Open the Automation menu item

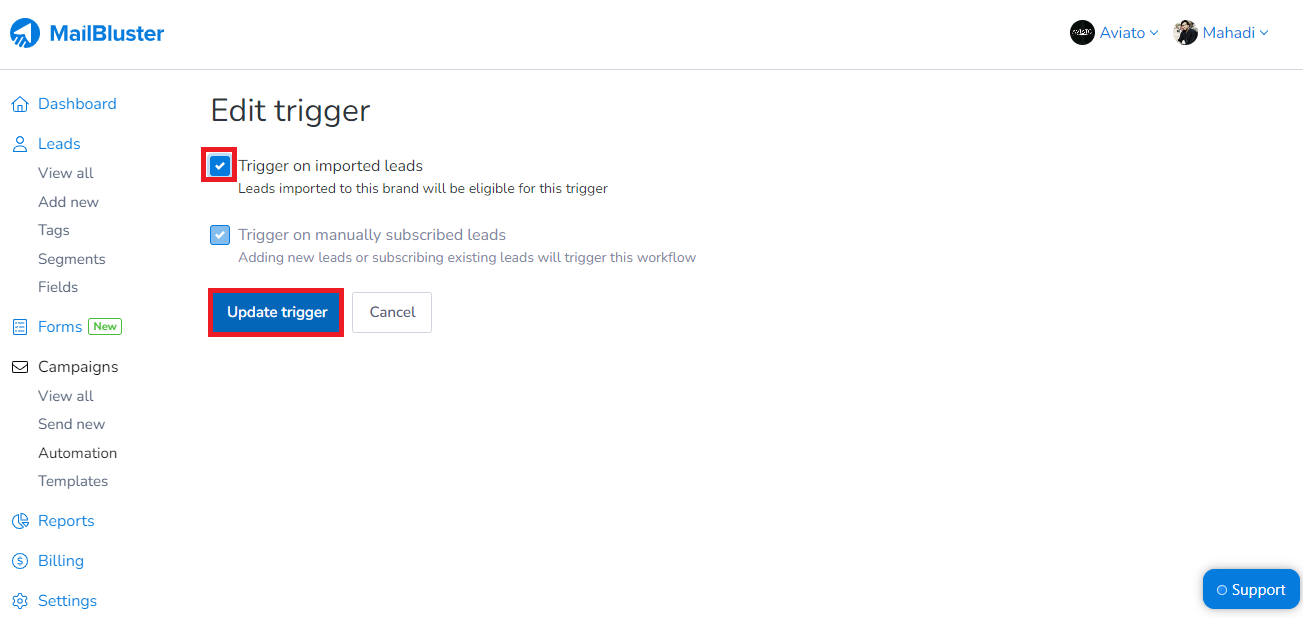coord(78,452)
